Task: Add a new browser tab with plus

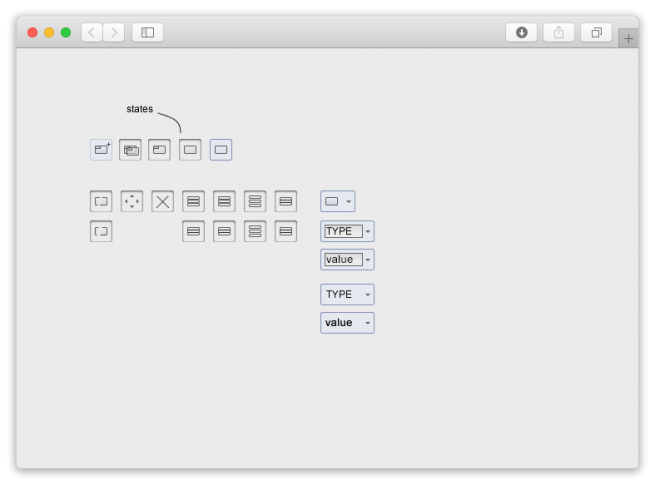Action: tap(628, 39)
